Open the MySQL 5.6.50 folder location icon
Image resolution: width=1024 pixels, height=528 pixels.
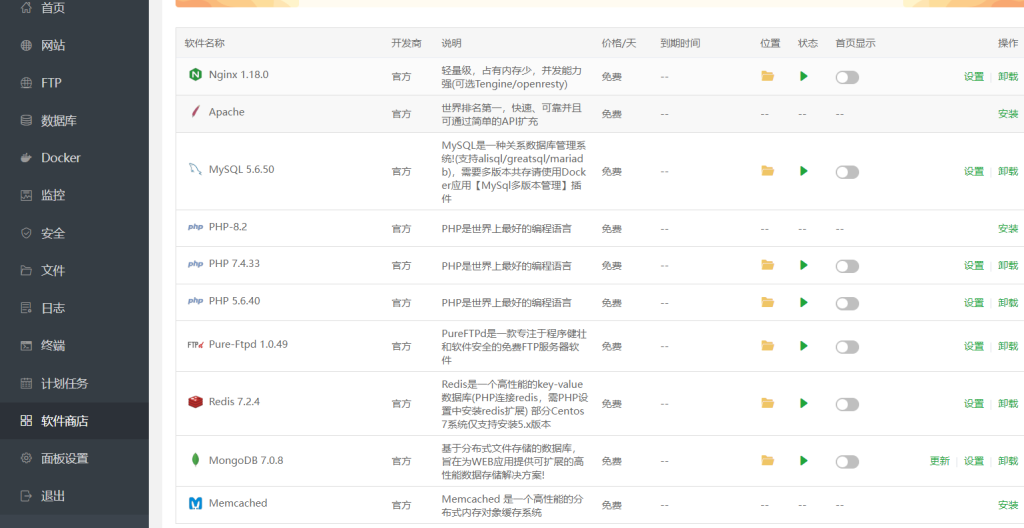pyautogui.click(x=767, y=171)
